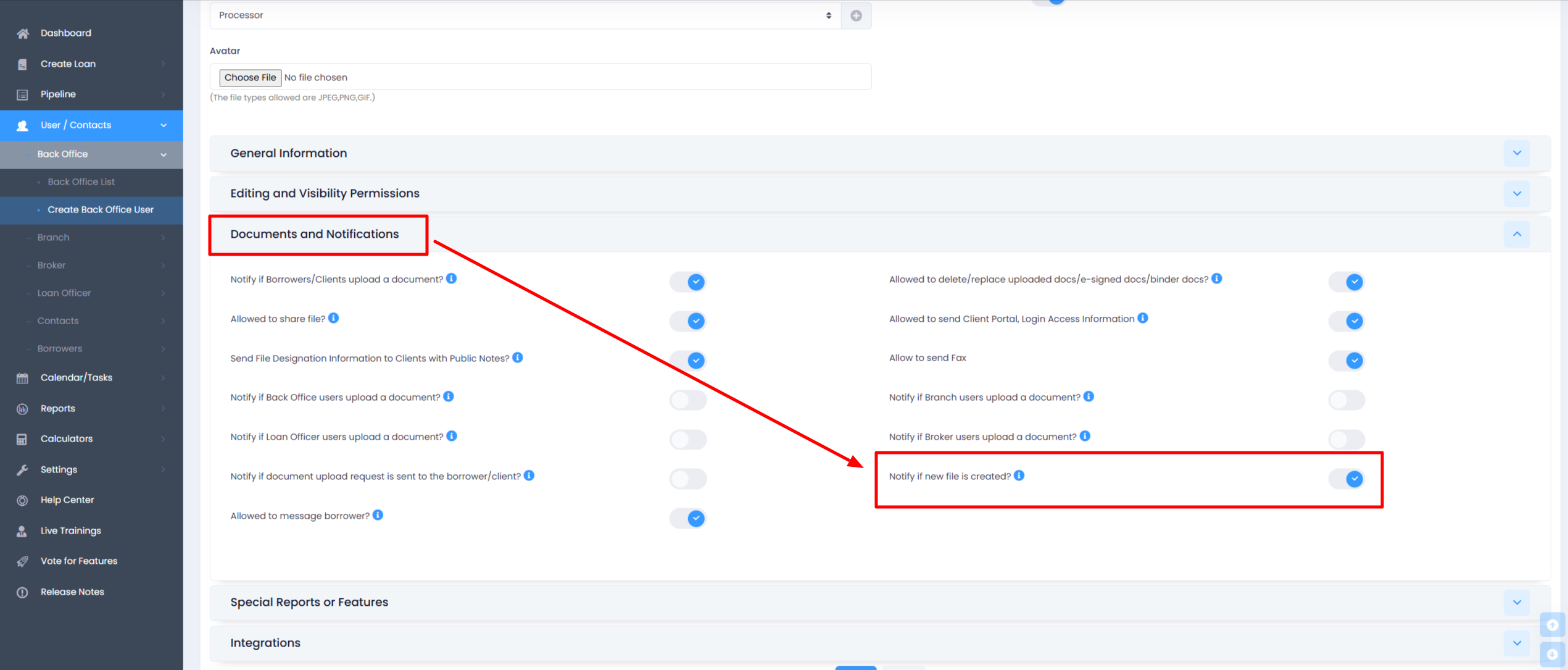Image resolution: width=1568 pixels, height=670 pixels.
Task: Click info icon for File Designation Information
Action: 518,358
